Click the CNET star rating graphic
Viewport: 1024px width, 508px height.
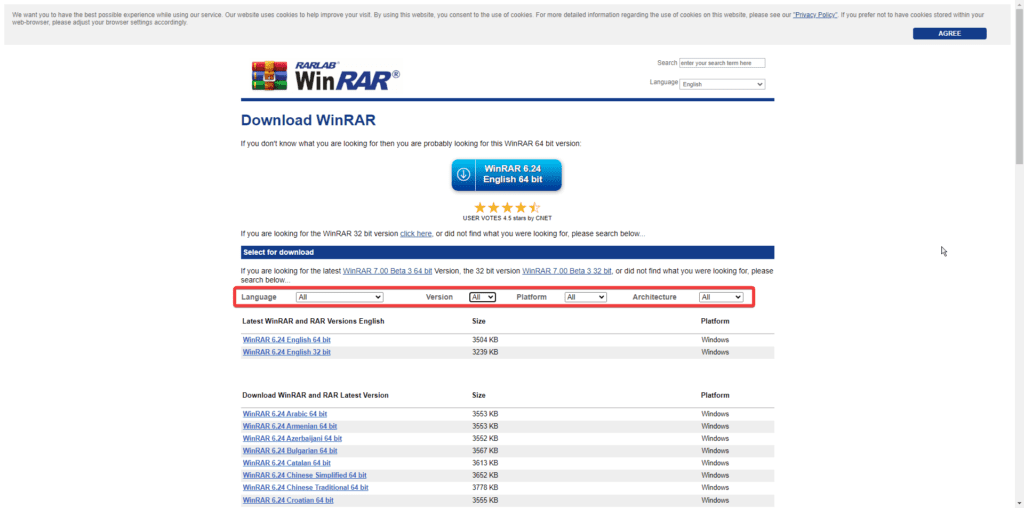click(x=506, y=207)
